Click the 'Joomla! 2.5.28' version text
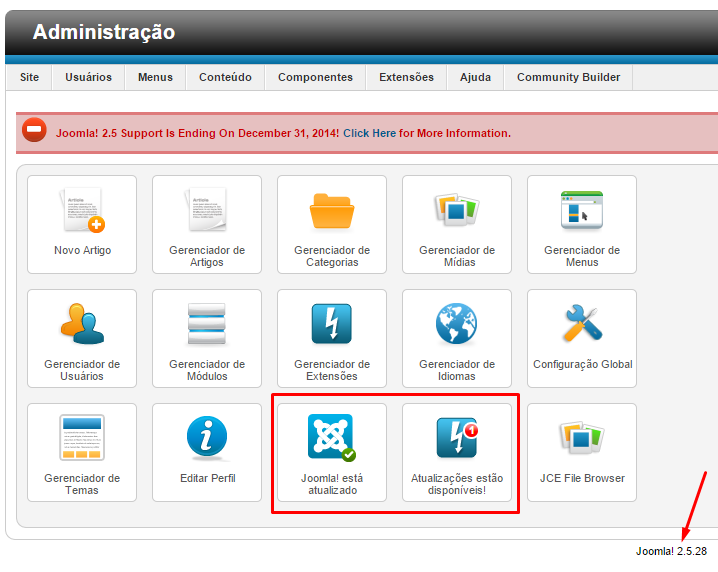Image resolution: width=718 pixels, height=572 pixels. point(671,551)
